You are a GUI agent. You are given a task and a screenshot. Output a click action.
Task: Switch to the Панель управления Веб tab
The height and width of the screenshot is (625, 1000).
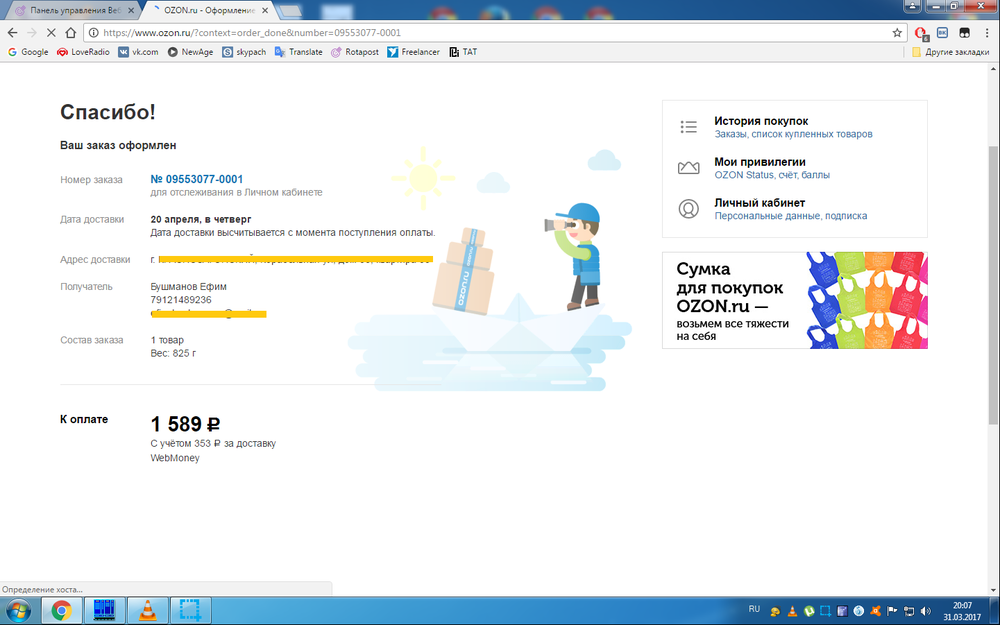[76, 11]
